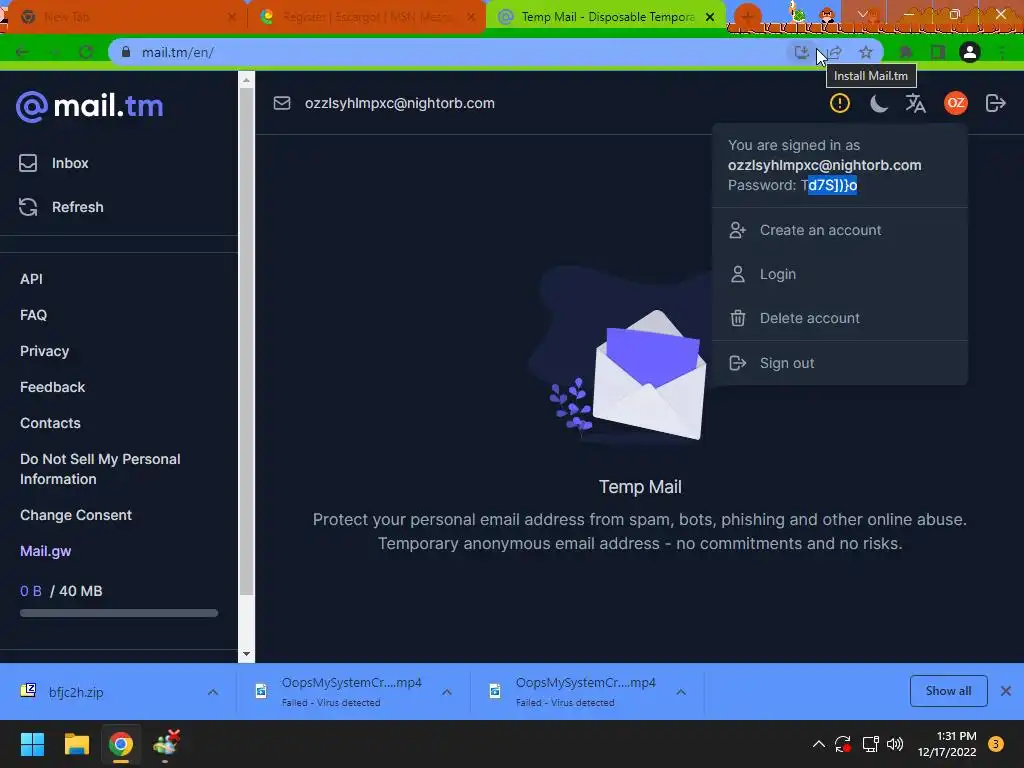The width and height of the screenshot is (1024, 768).
Task: Click the Install Mail.tm icon in the address bar
Action: click(801, 52)
